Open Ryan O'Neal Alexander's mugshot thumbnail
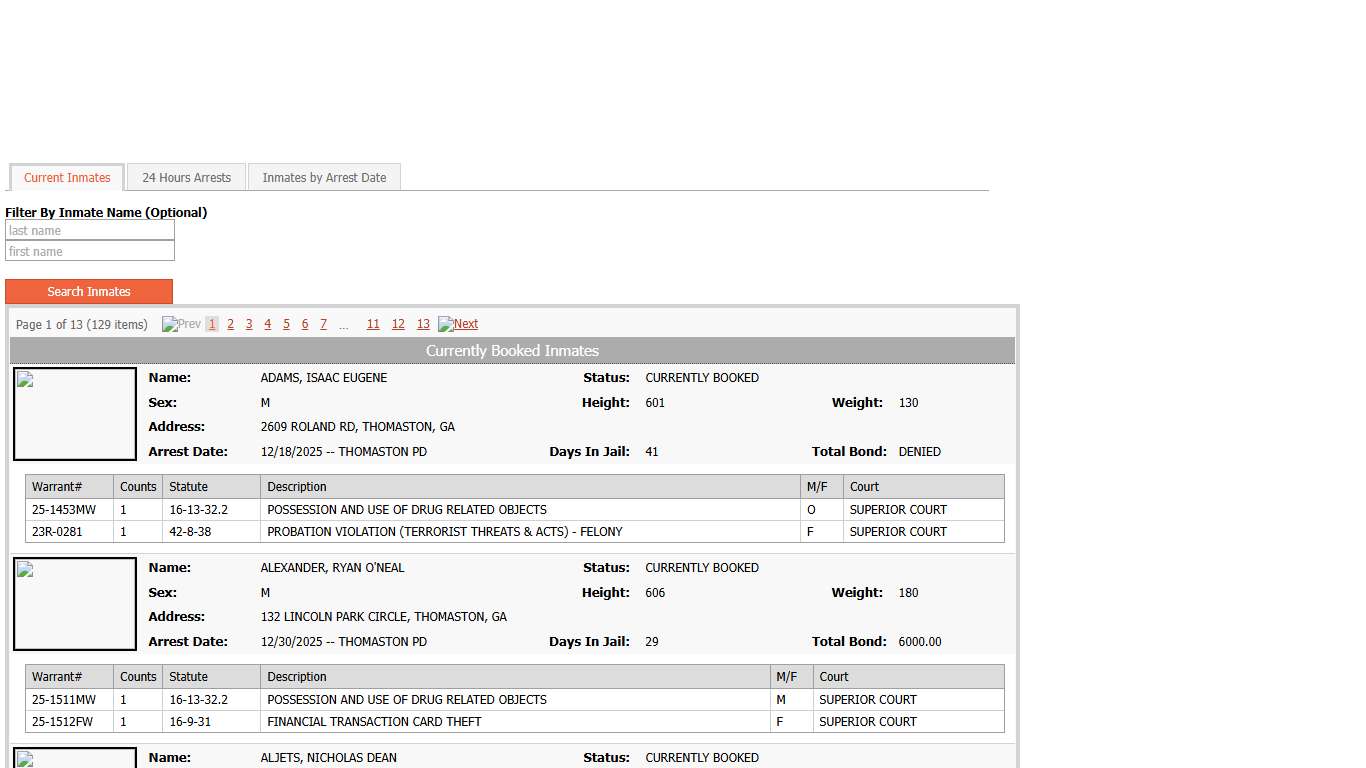 pyautogui.click(x=75, y=604)
